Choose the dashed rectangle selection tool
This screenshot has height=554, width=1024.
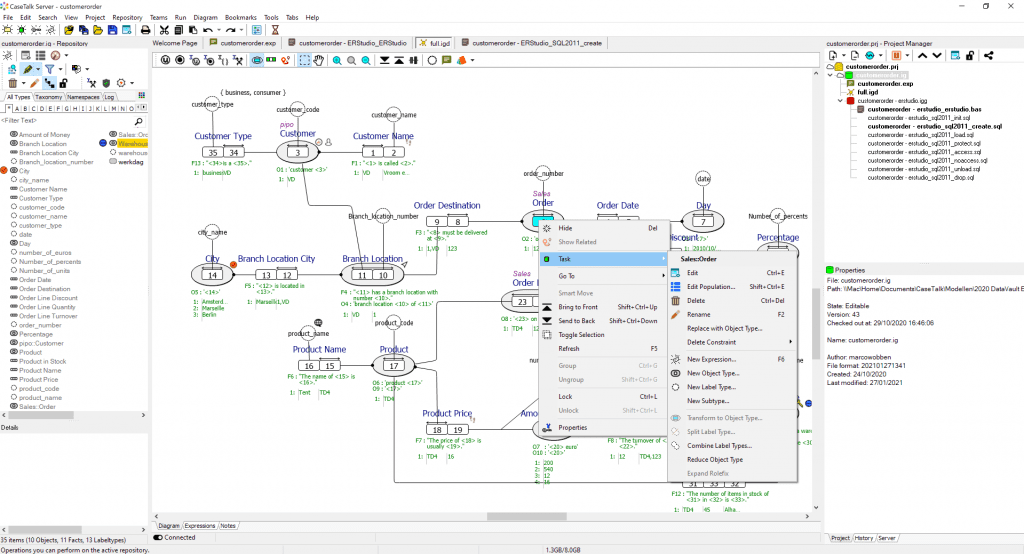304,60
